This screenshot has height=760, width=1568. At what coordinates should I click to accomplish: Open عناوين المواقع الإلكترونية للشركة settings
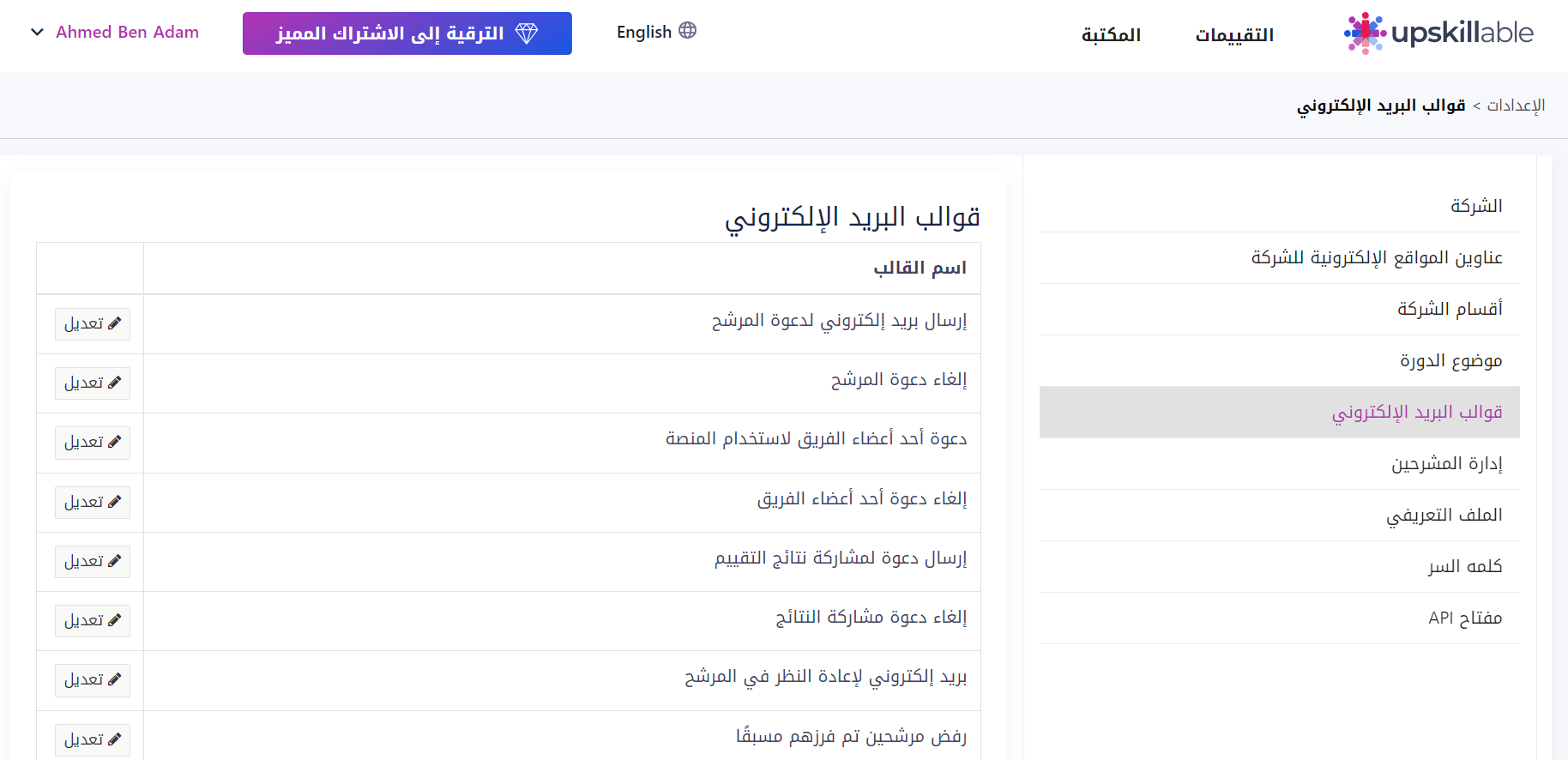[1280, 257]
